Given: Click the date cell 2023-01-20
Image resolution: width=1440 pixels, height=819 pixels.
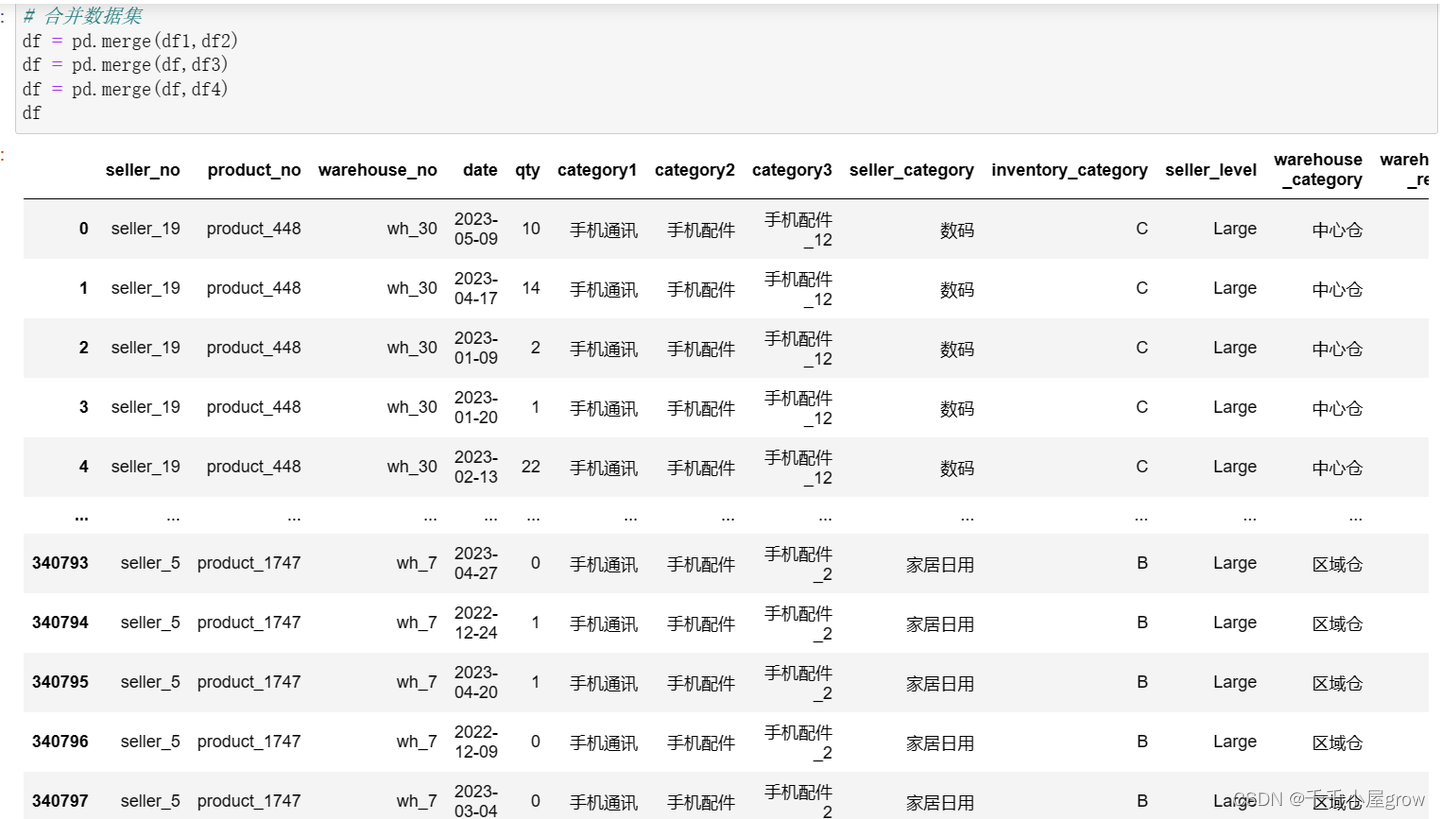Looking at the screenshot, I should click(x=476, y=407).
